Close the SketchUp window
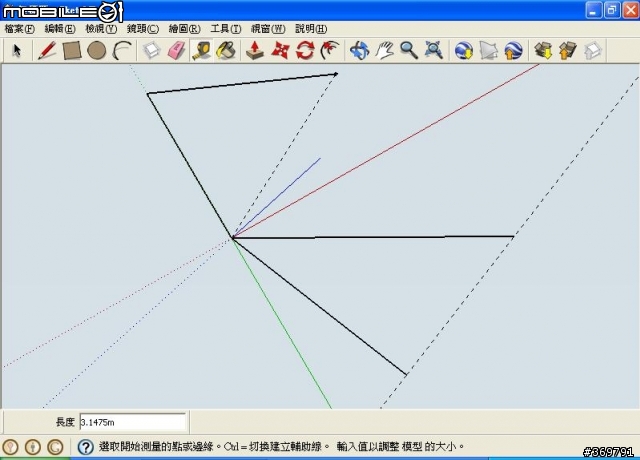The height and width of the screenshot is (460, 640). tap(630, 10)
